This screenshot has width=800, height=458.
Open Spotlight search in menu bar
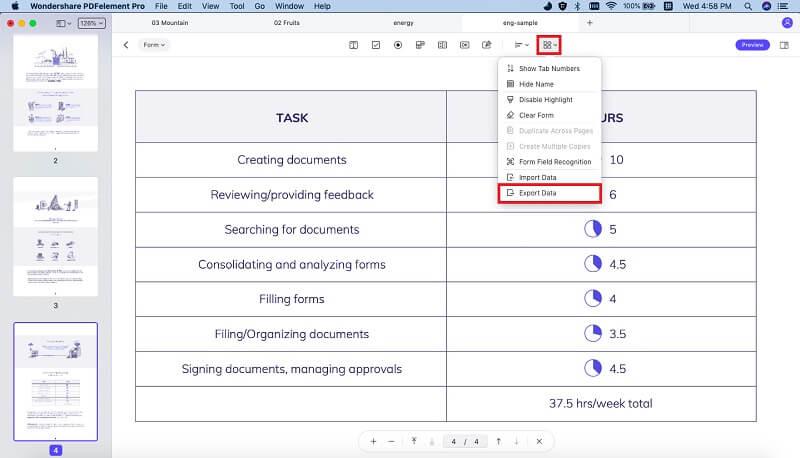pyautogui.click(x=748, y=6)
